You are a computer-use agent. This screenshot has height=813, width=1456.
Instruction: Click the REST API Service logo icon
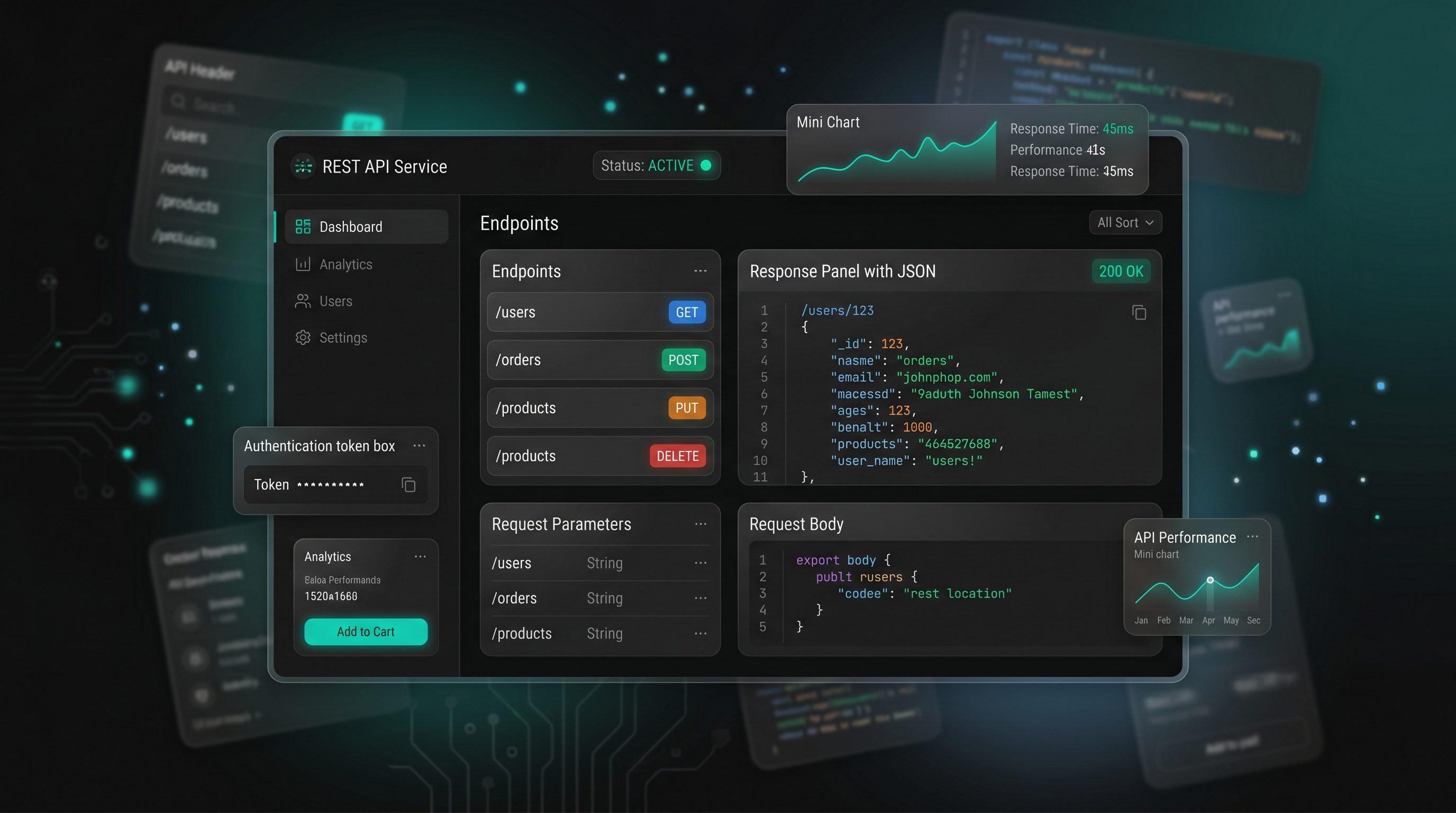[x=303, y=166]
